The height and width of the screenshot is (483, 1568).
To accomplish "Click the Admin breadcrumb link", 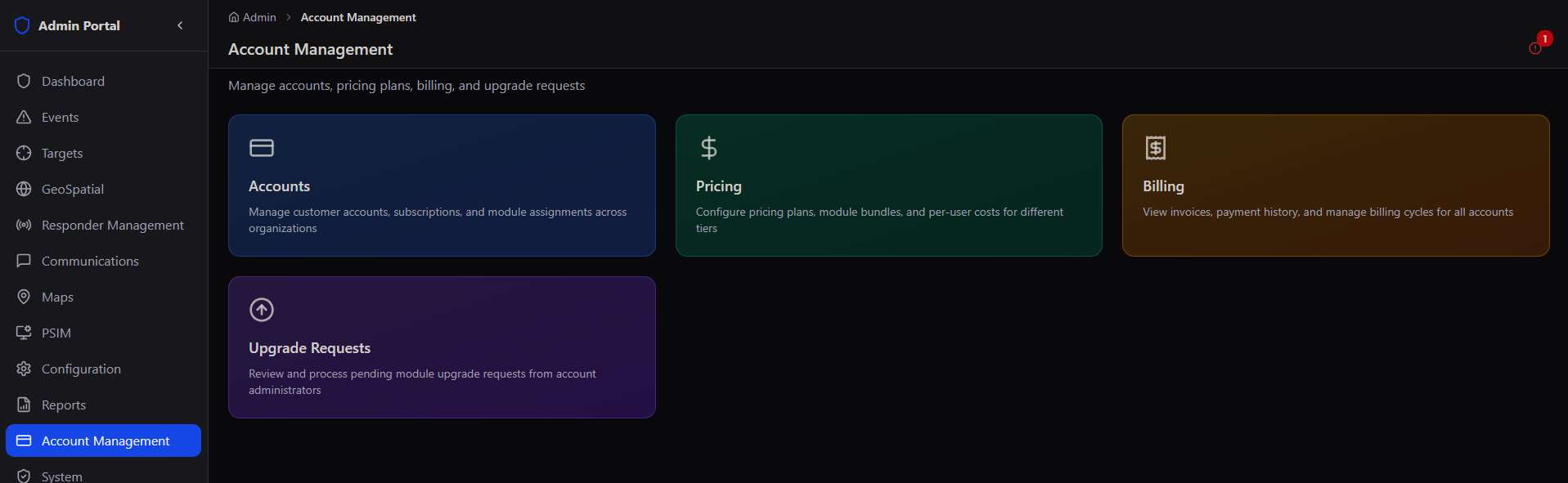I will (259, 17).
